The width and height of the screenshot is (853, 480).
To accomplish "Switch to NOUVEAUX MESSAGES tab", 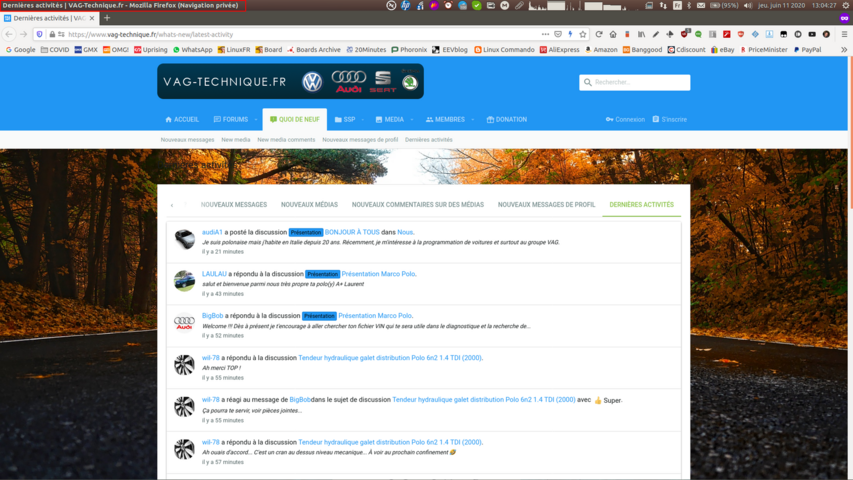I will coord(234,205).
